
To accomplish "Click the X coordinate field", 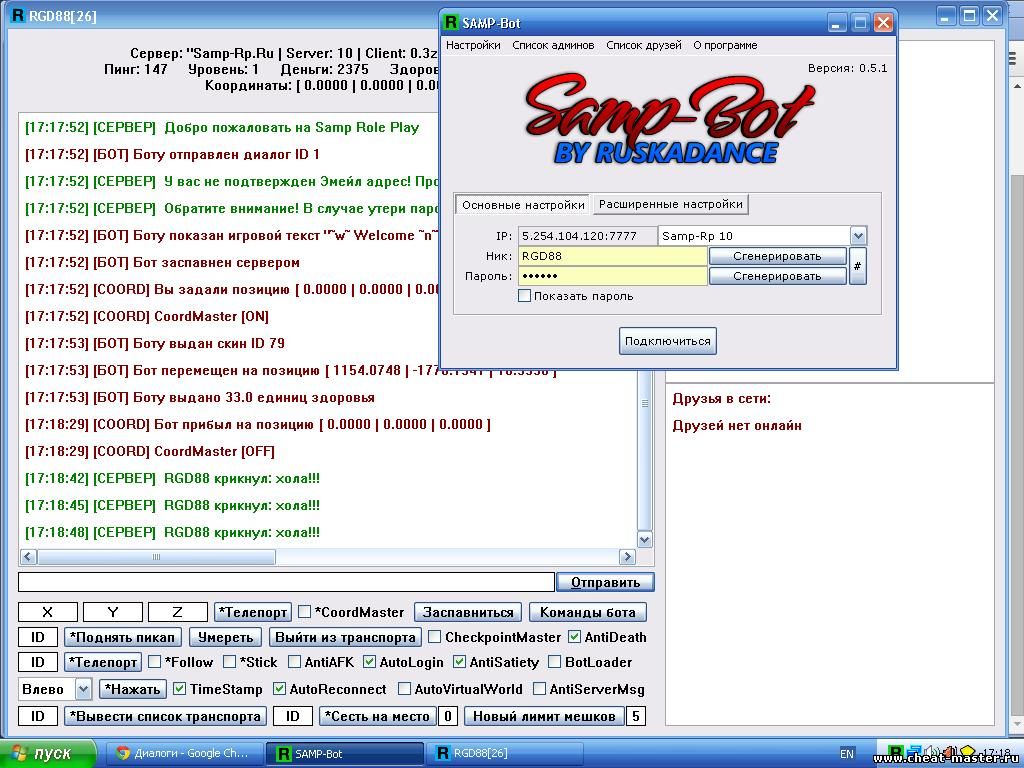I will click(x=48, y=612).
